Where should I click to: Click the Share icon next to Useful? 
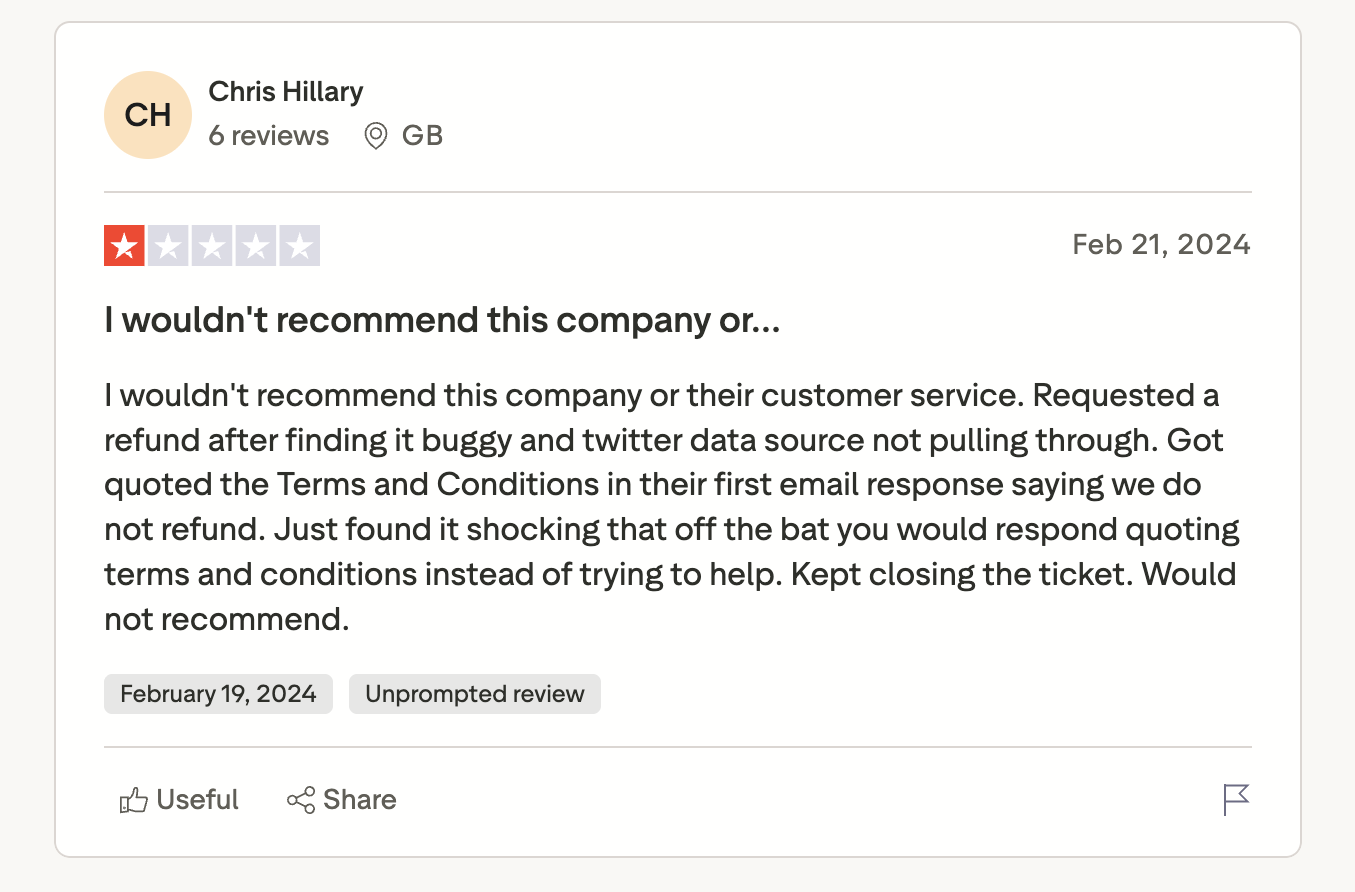pos(299,799)
